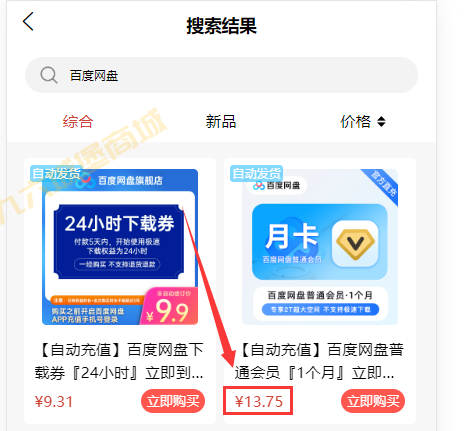Open title 百度网盘下载券『24小时』
This screenshot has width=465, height=431.
click(x=119, y=361)
